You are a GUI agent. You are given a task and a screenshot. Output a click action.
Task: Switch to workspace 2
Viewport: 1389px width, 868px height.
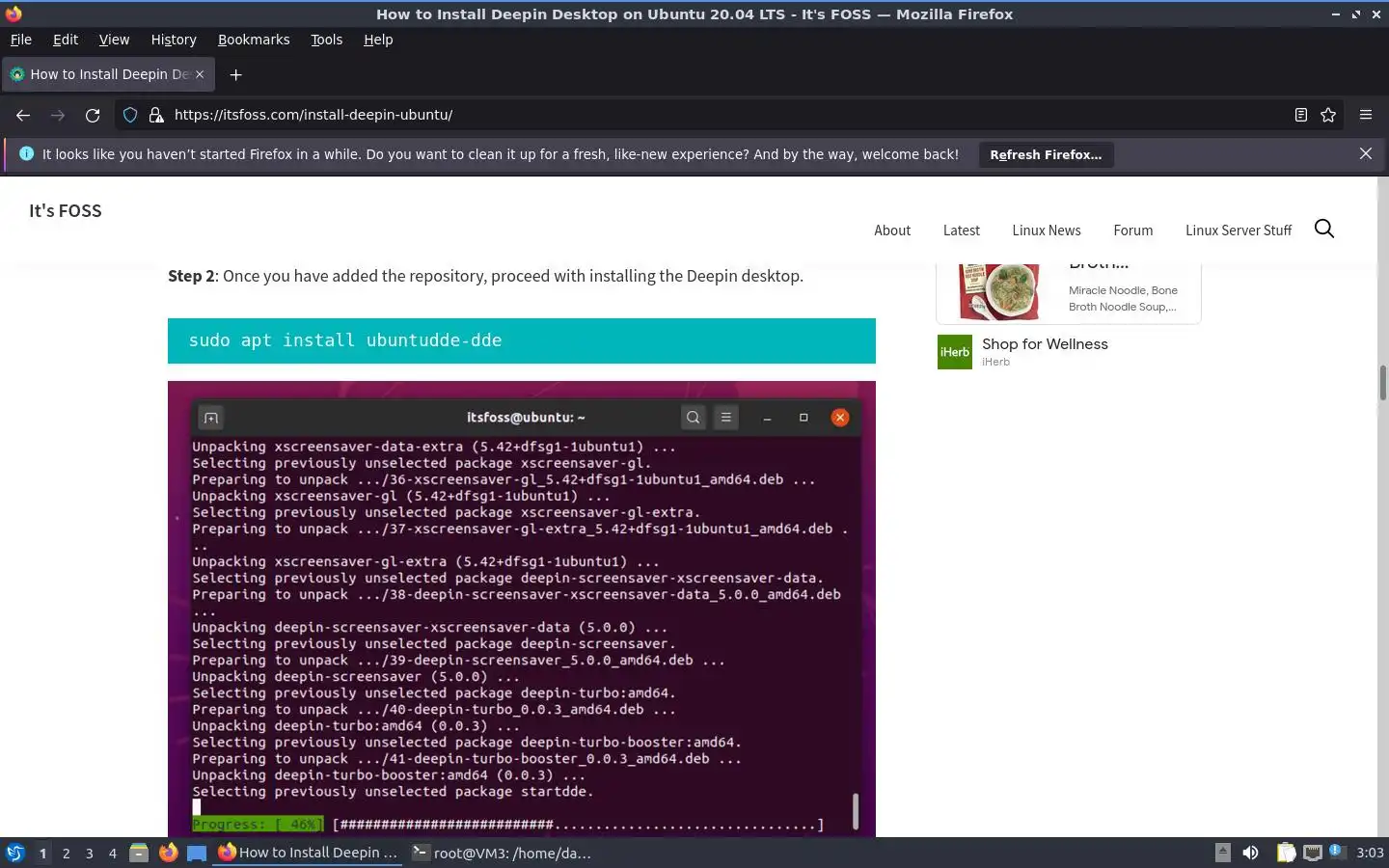[x=66, y=853]
